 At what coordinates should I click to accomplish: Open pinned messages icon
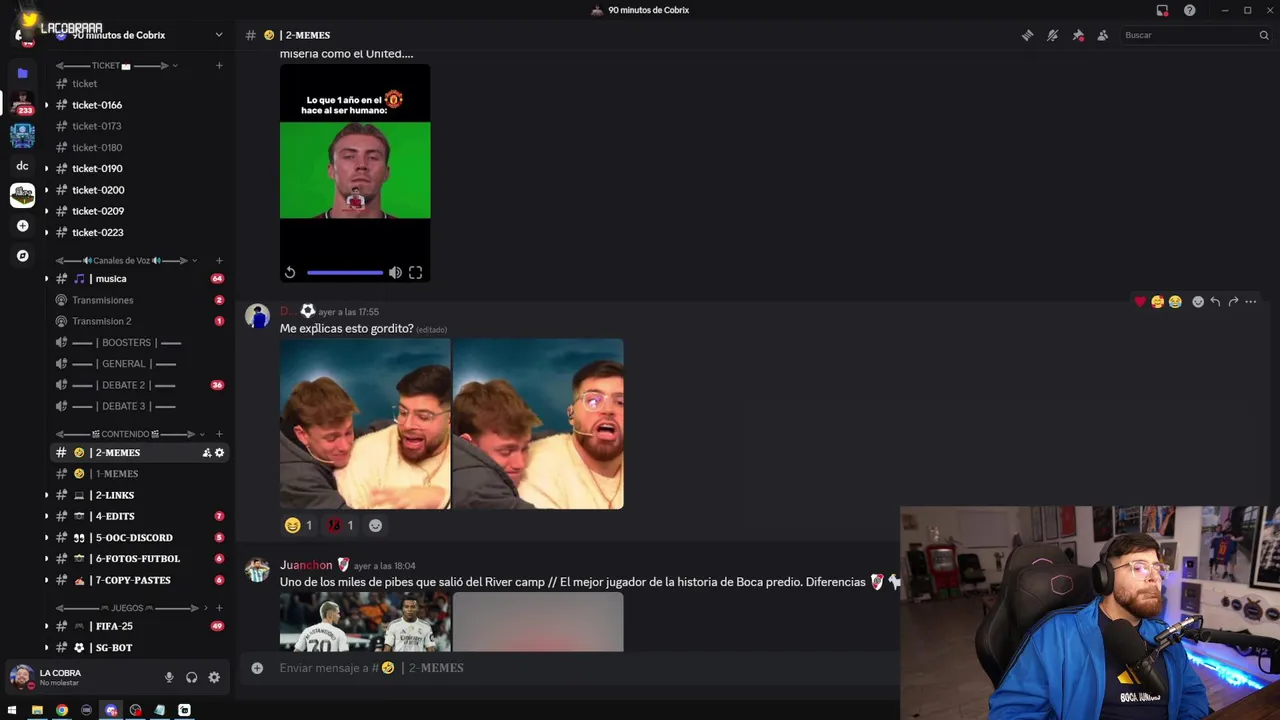pos(1078,35)
